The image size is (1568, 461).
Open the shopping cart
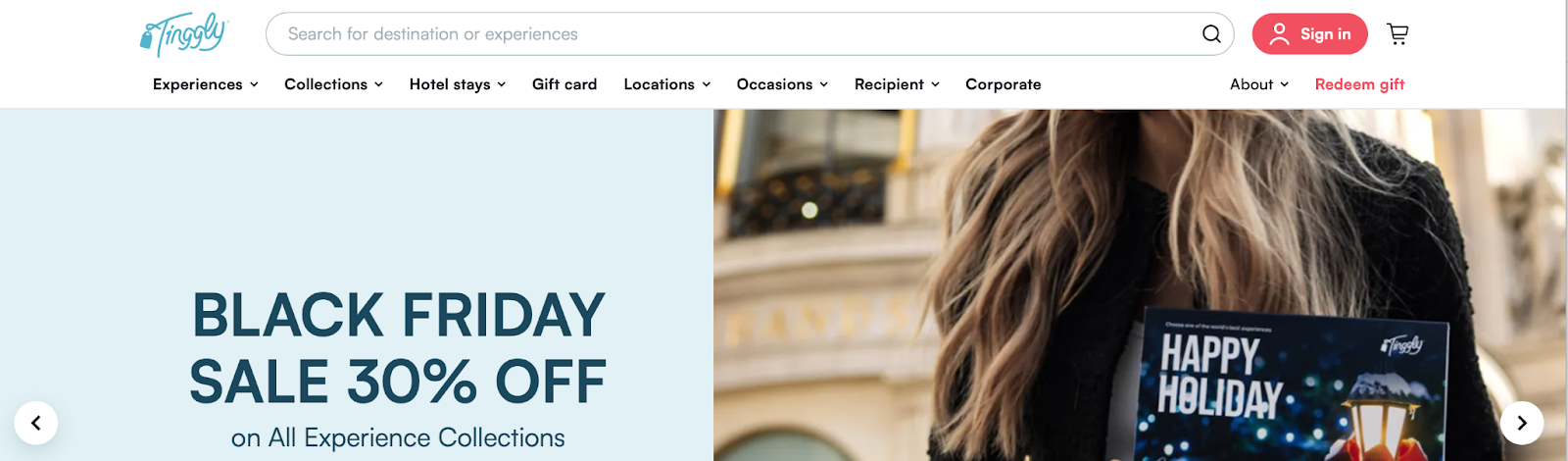(x=1397, y=34)
